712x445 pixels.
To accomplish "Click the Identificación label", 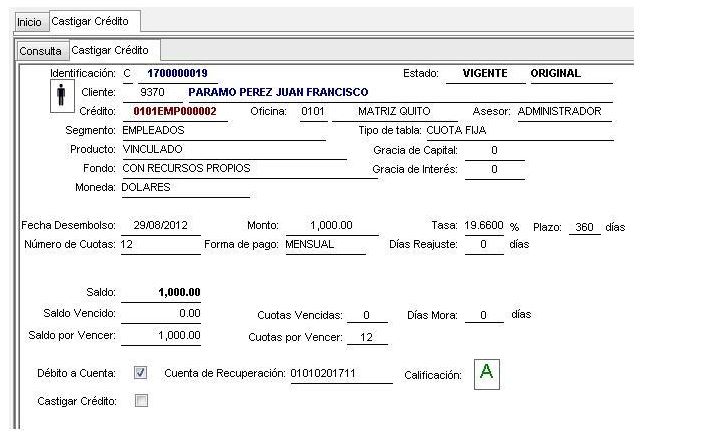I will 83,73.
